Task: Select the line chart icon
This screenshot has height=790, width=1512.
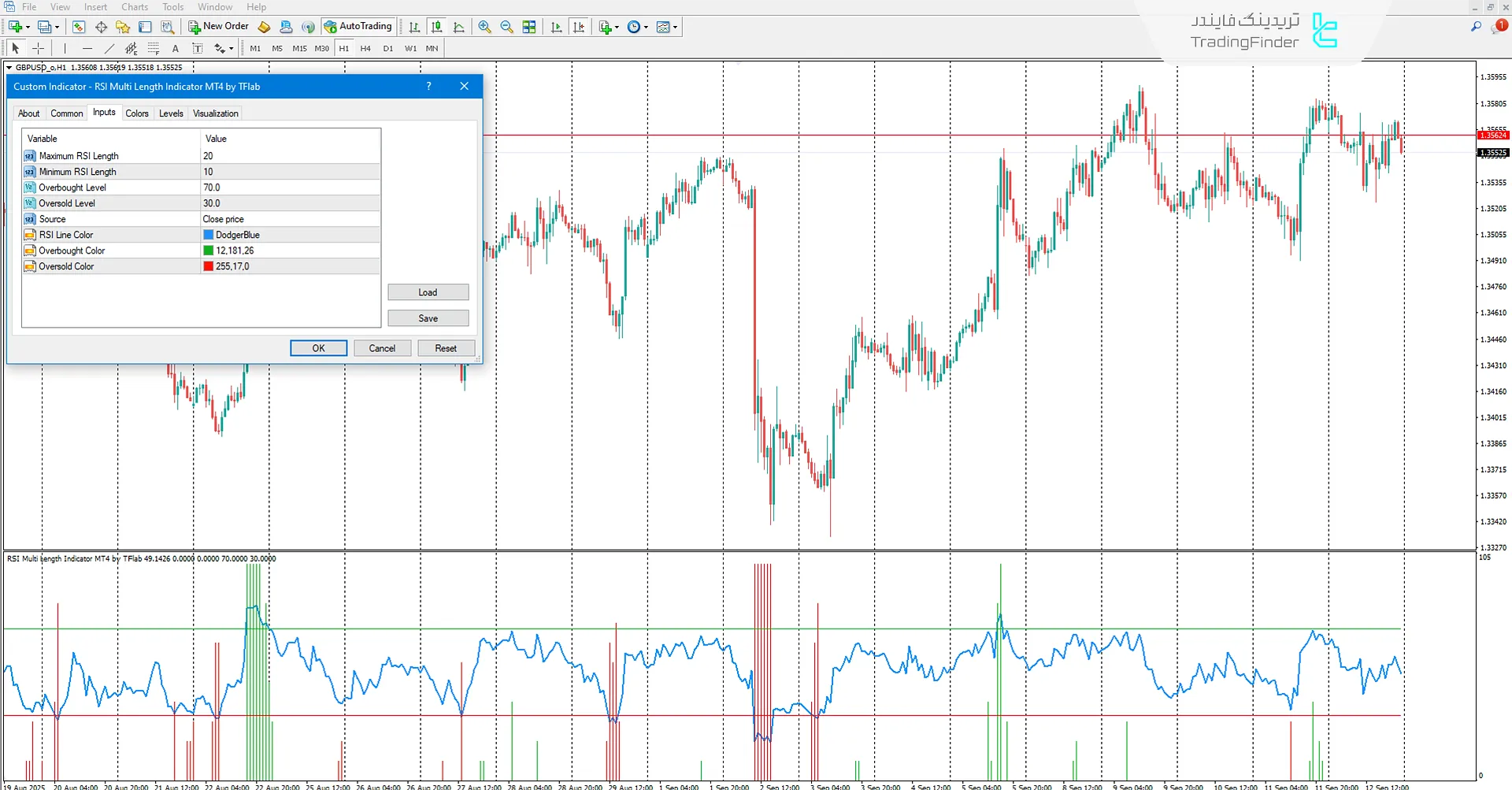Action: (458, 27)
